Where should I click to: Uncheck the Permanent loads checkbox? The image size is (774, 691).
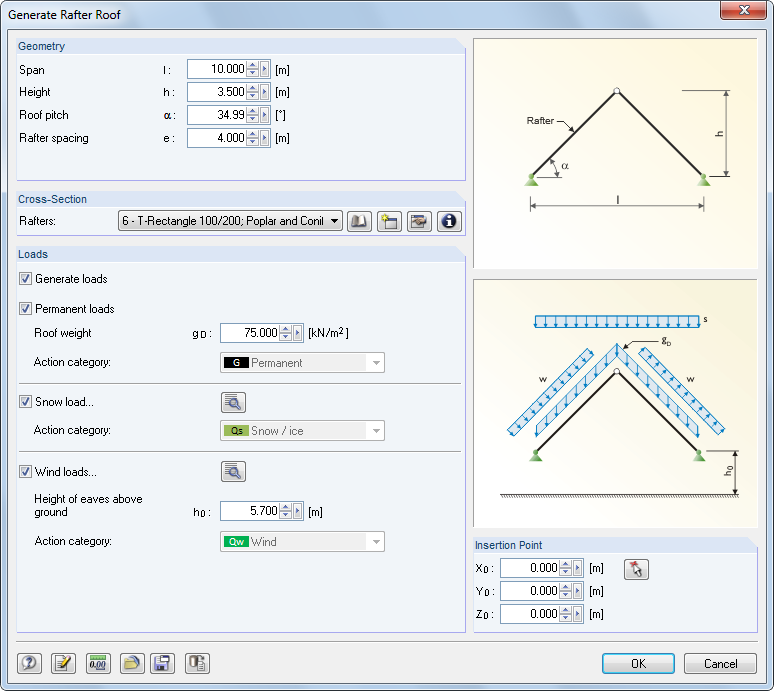(x=25, y=309)
